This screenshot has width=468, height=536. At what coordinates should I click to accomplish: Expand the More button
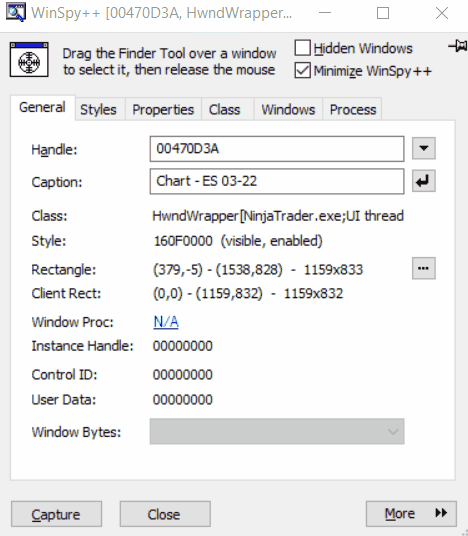click(x=411, y=514)
